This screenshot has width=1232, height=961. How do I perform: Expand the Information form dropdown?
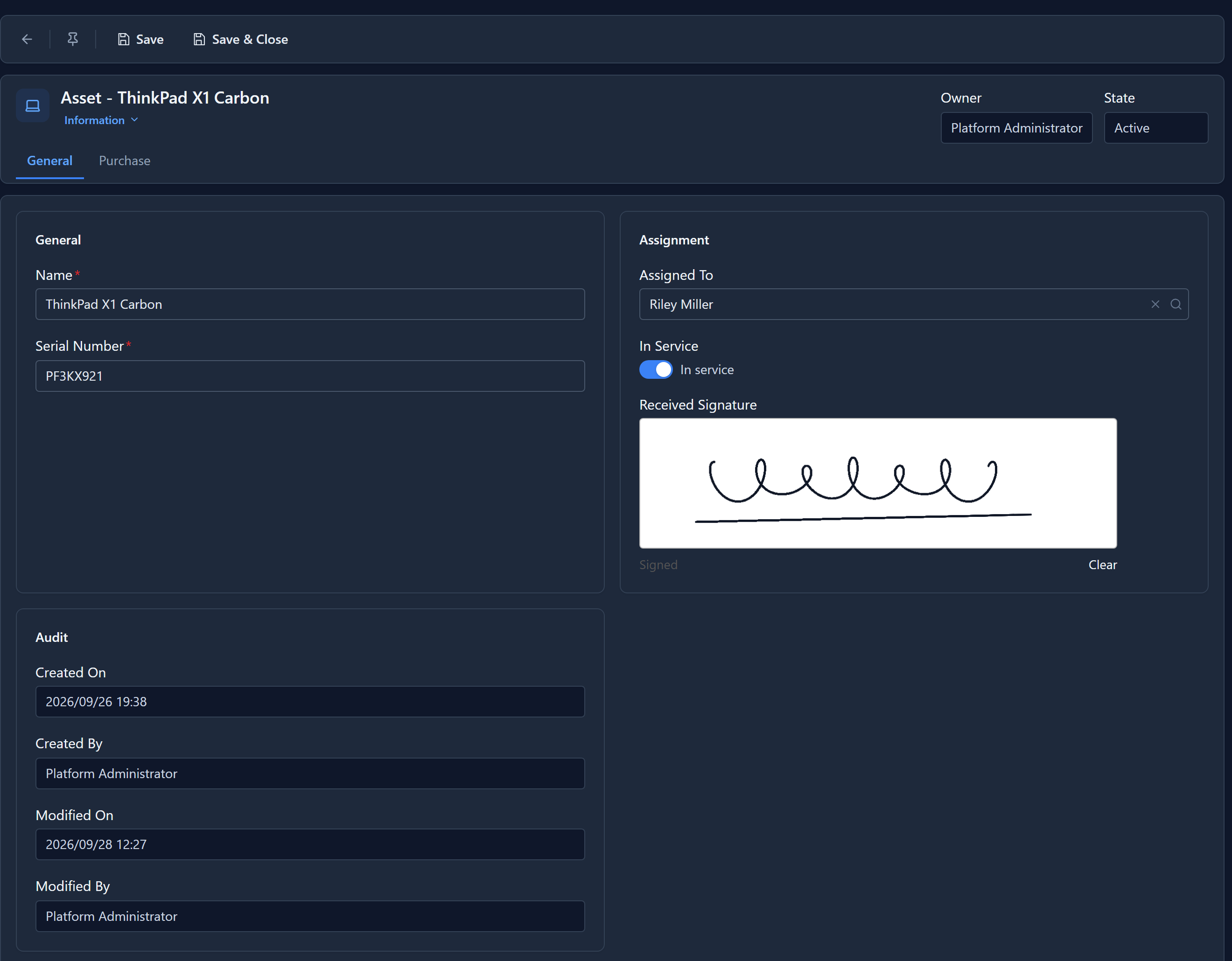101,120
